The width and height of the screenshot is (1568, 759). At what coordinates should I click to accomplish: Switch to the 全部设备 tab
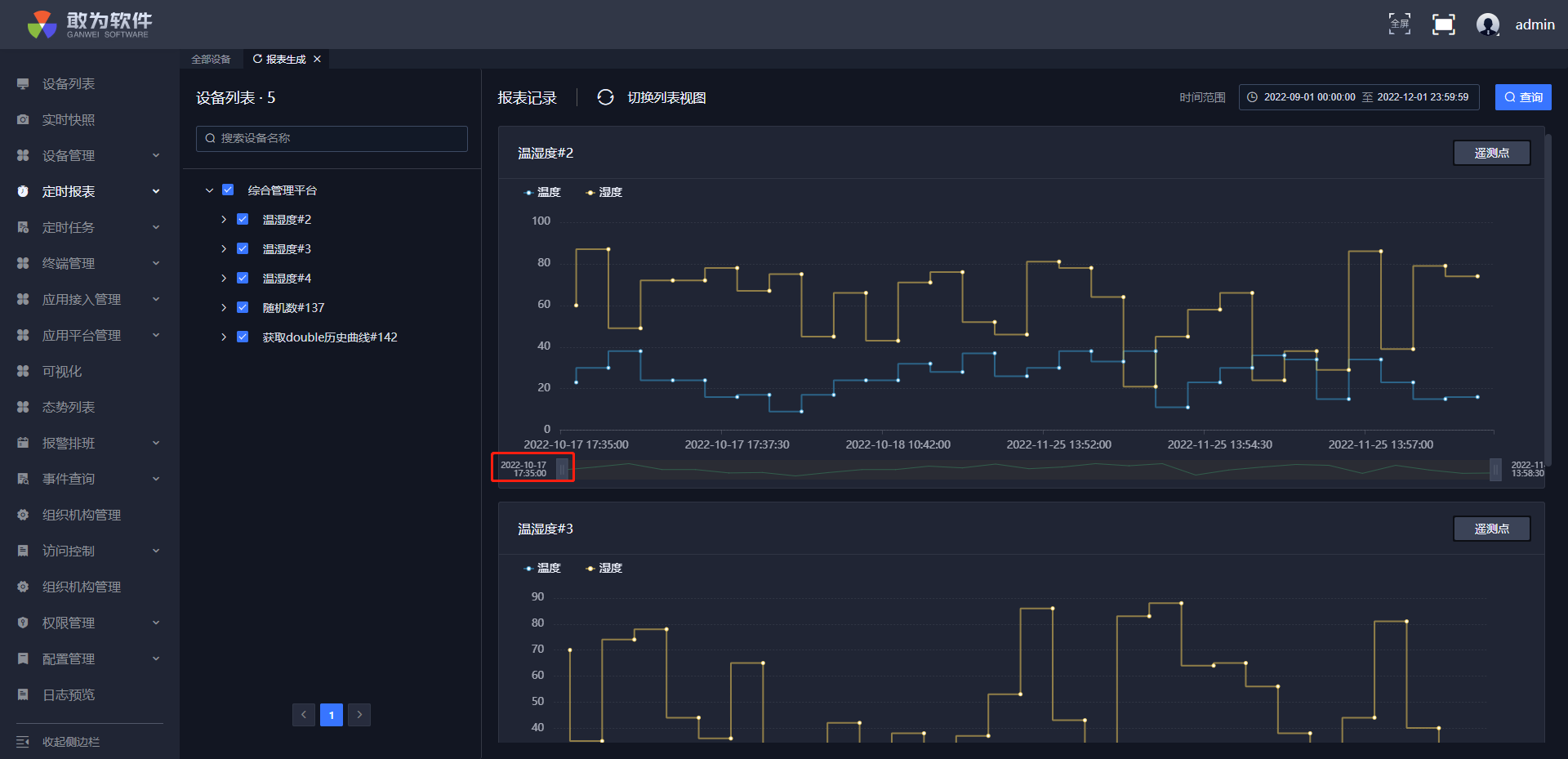(211, 60)
